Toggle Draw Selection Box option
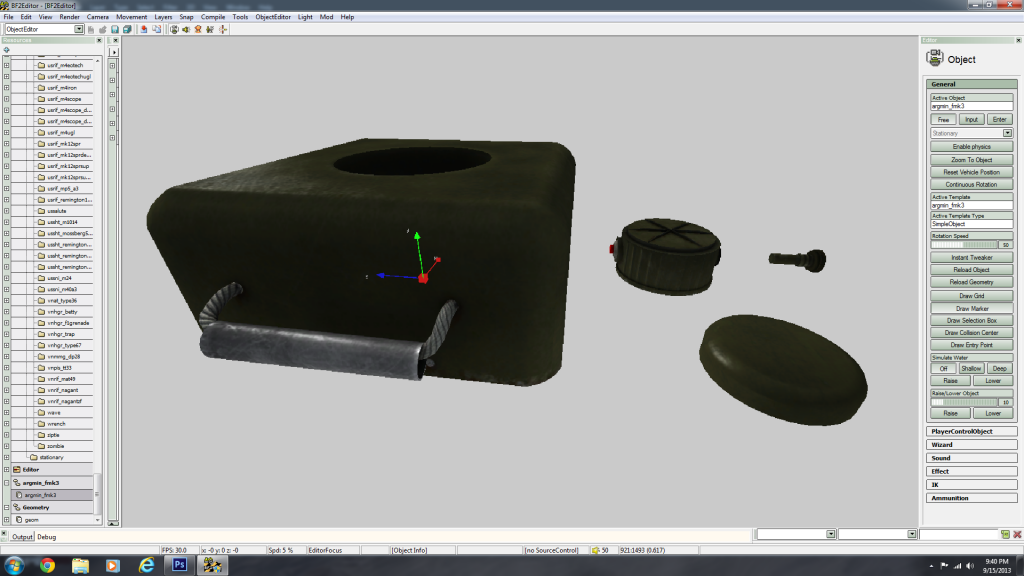Viewport: 1024px width, 576px height. pos(971,320)
